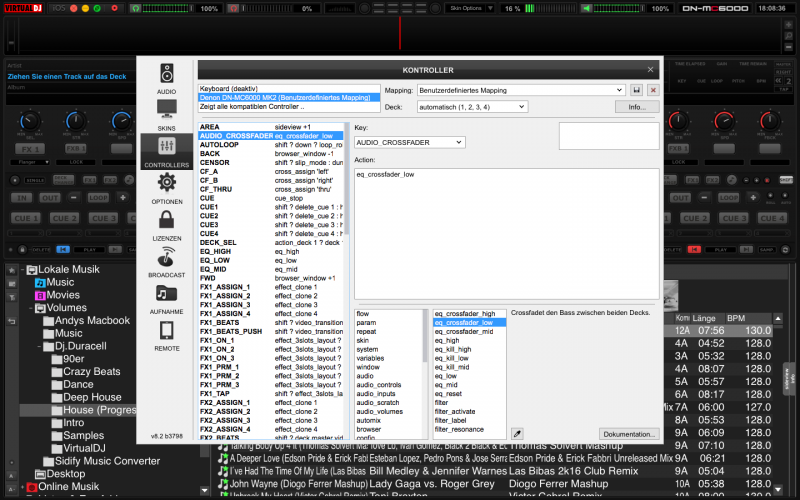
Task: Select eq_kill_low action
Action: click(x=452, y=358)
